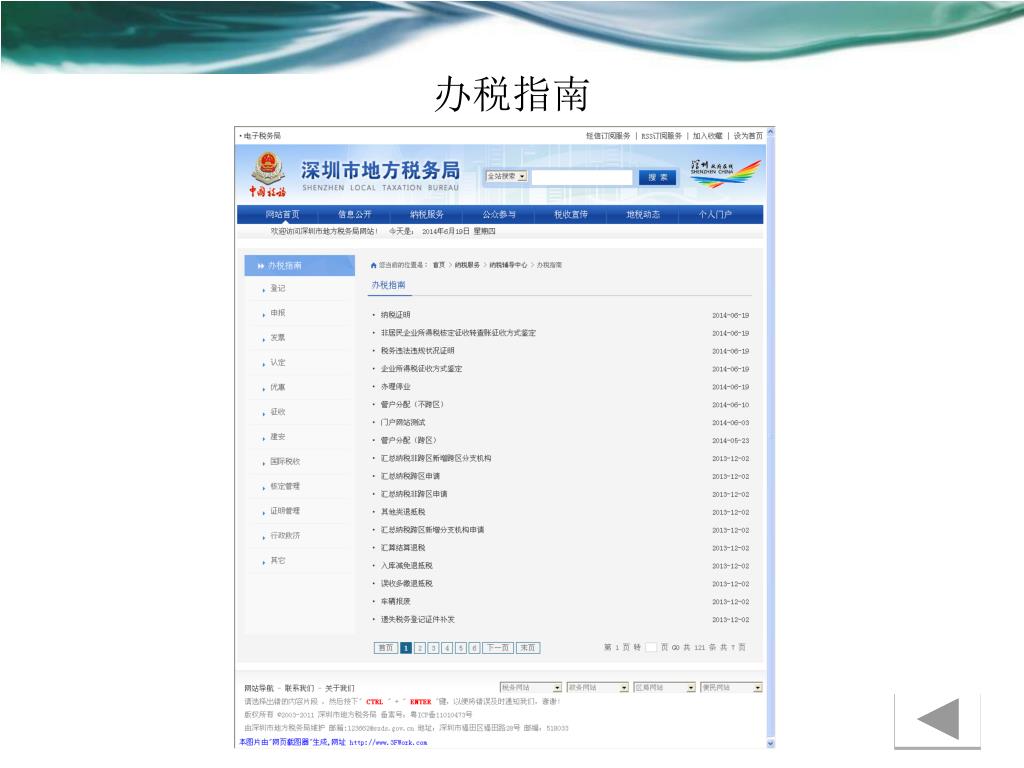Click the 首页 pagination button

[386, 648]
